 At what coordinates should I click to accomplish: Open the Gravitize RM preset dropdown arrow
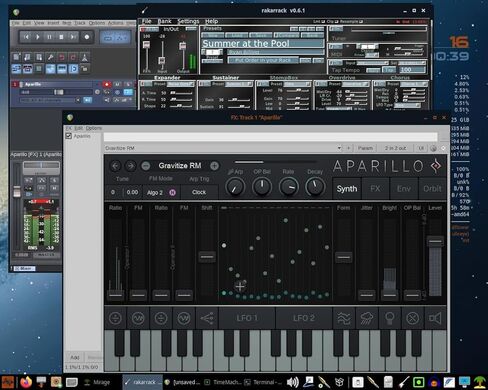pos(339,148)
